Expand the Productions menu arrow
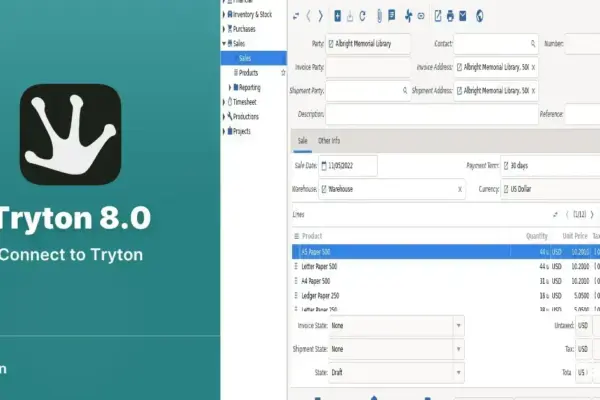 pos(224,117)
